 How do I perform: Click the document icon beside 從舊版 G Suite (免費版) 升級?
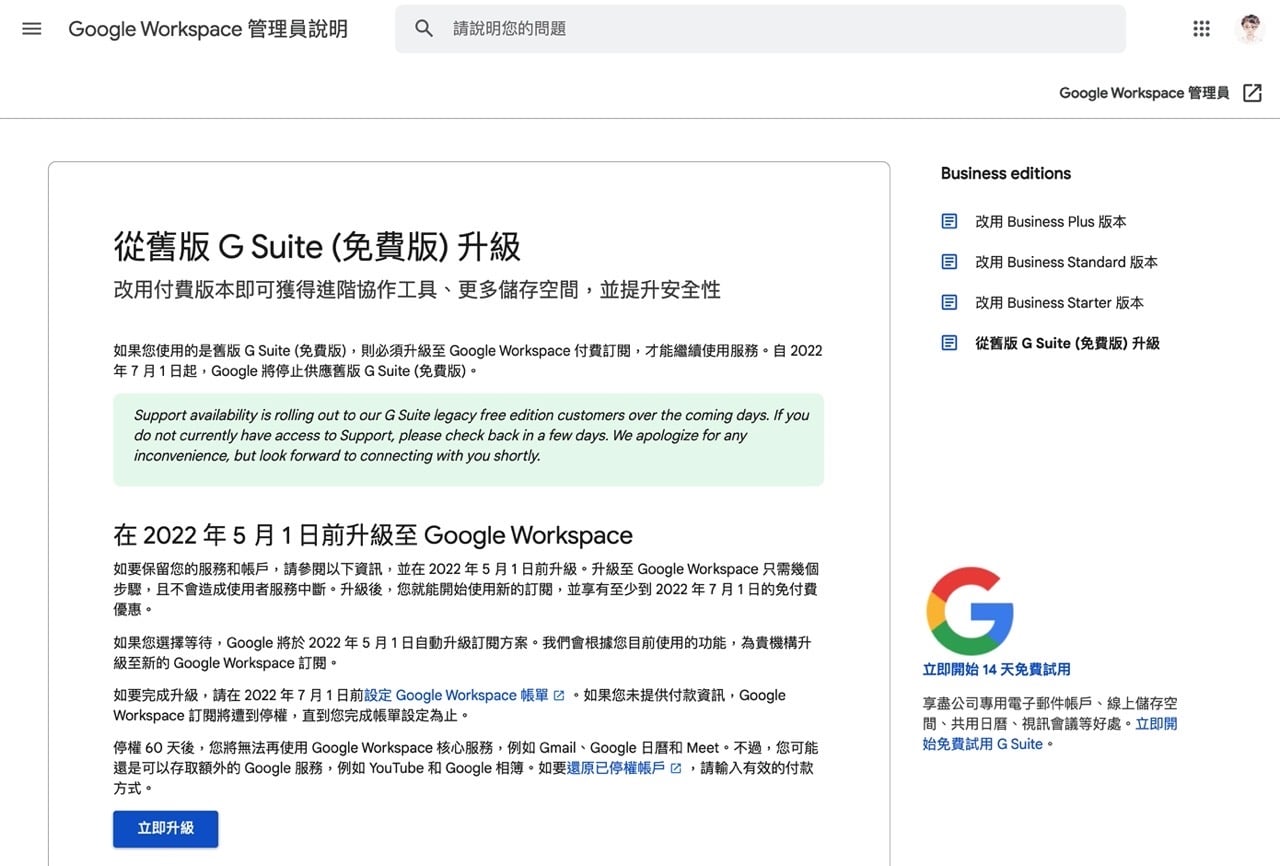pyautogui.click(x=950, y=343)
